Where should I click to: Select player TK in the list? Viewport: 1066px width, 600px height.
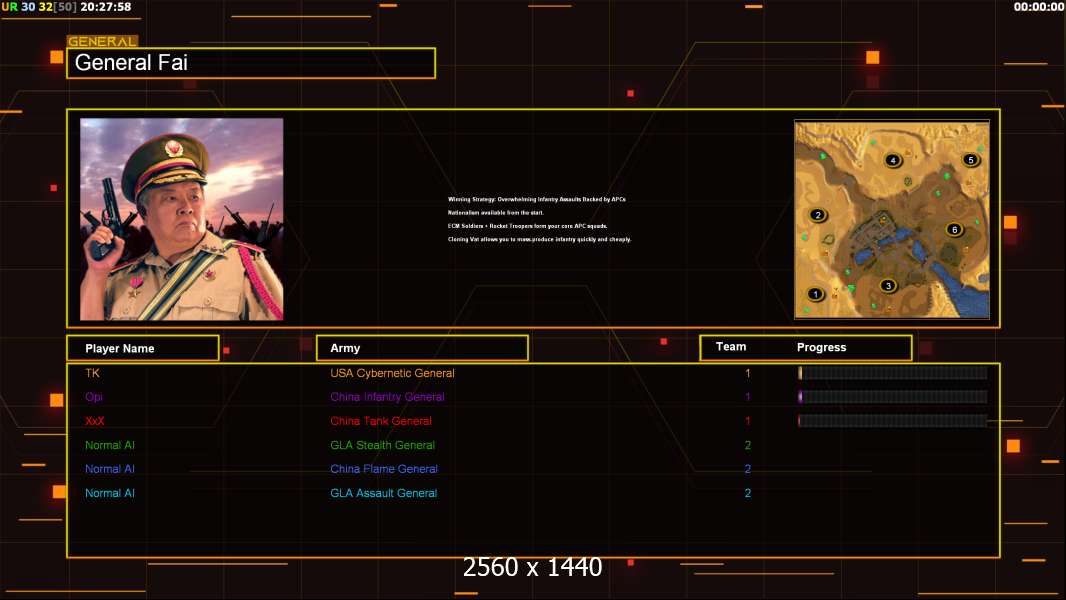pyautogui.click(x=93, y=373)
